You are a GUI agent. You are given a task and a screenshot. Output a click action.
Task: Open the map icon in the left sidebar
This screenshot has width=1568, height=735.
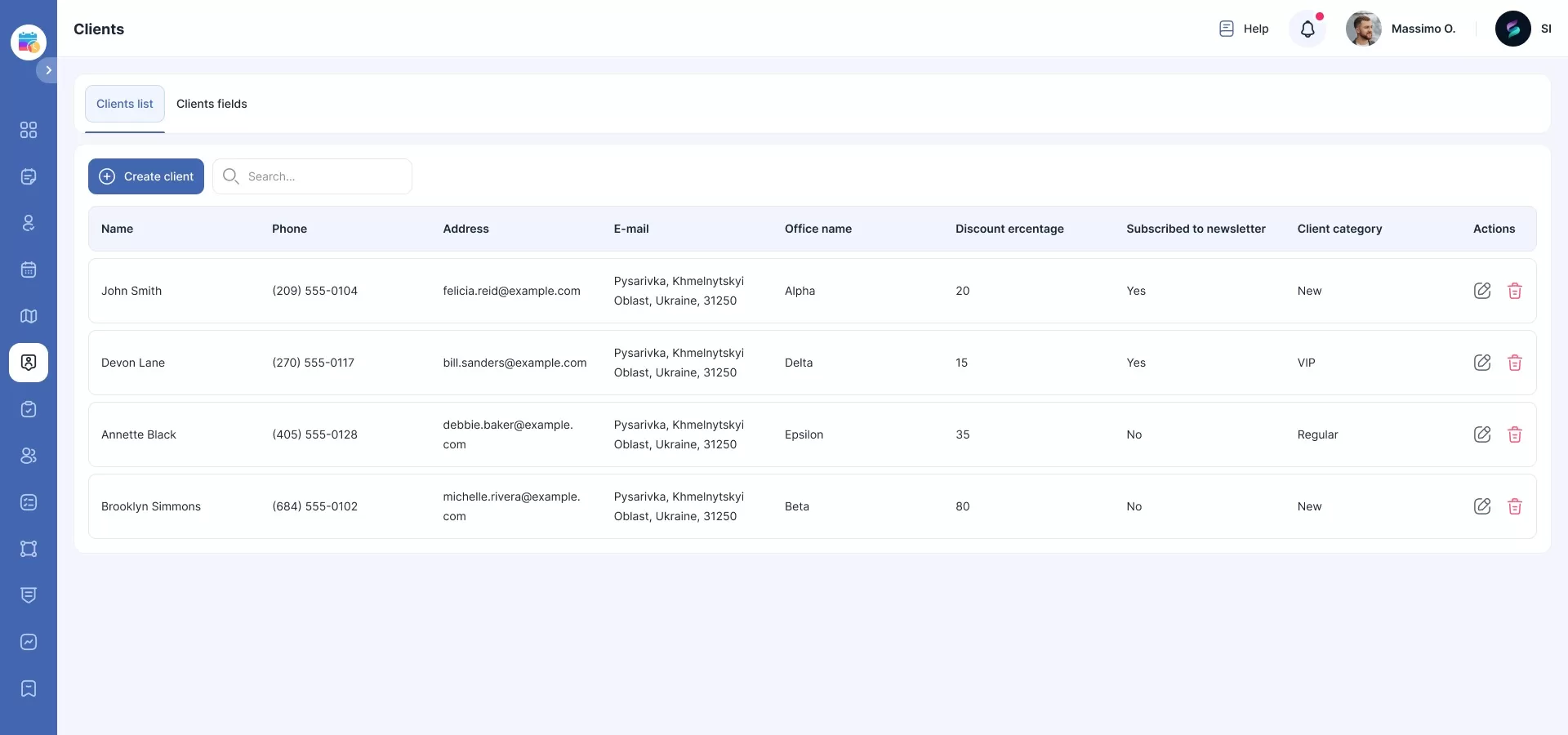[29, 316]
